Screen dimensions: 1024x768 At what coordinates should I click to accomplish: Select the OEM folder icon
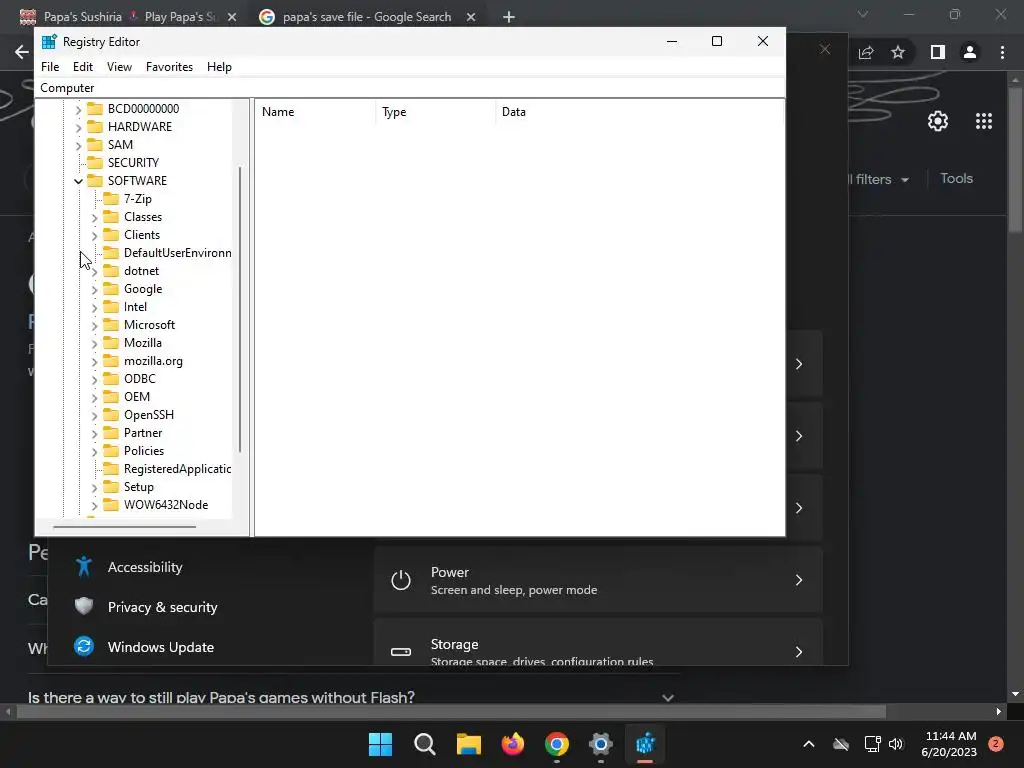[111, 397]
